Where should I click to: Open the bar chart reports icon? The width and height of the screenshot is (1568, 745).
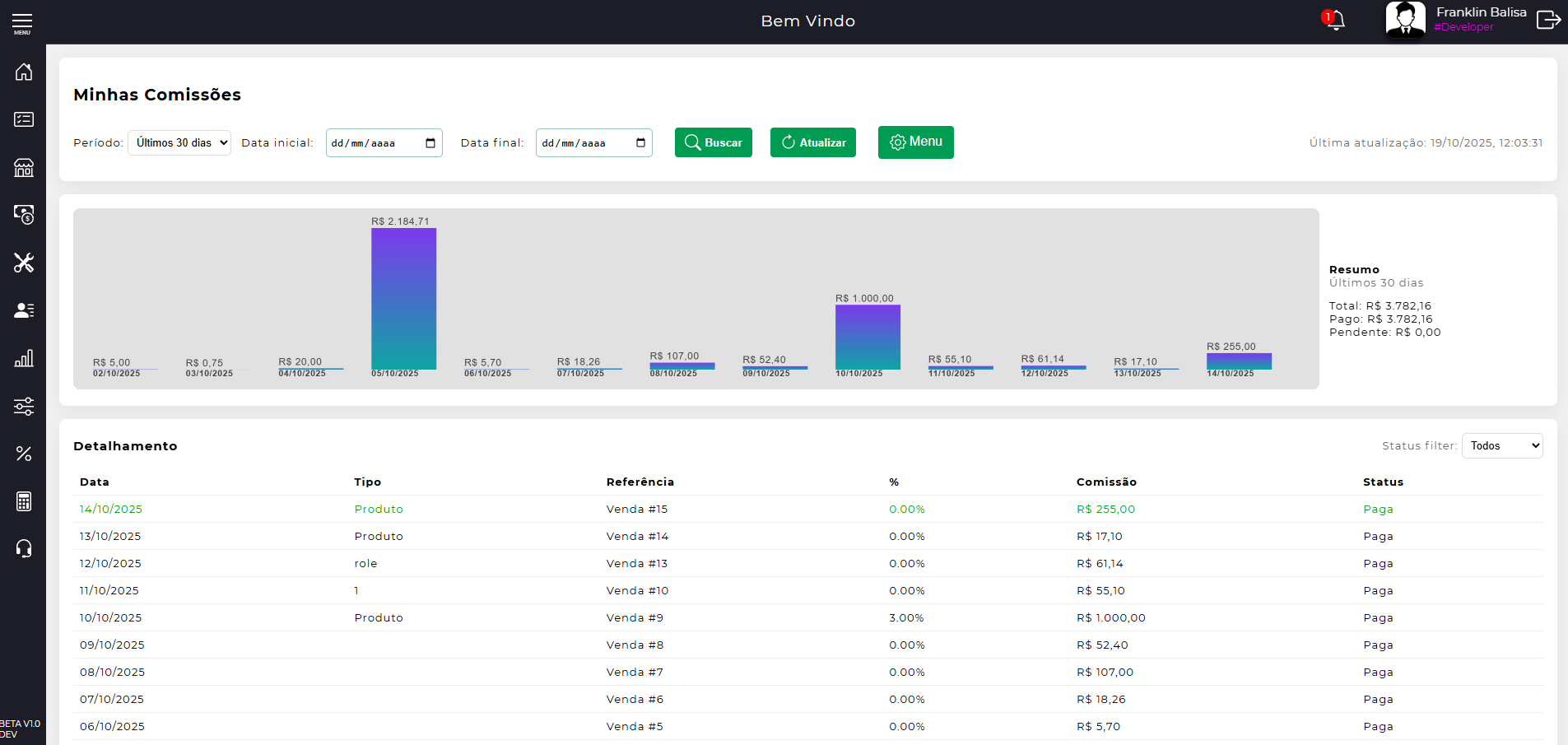coord(24,358)
